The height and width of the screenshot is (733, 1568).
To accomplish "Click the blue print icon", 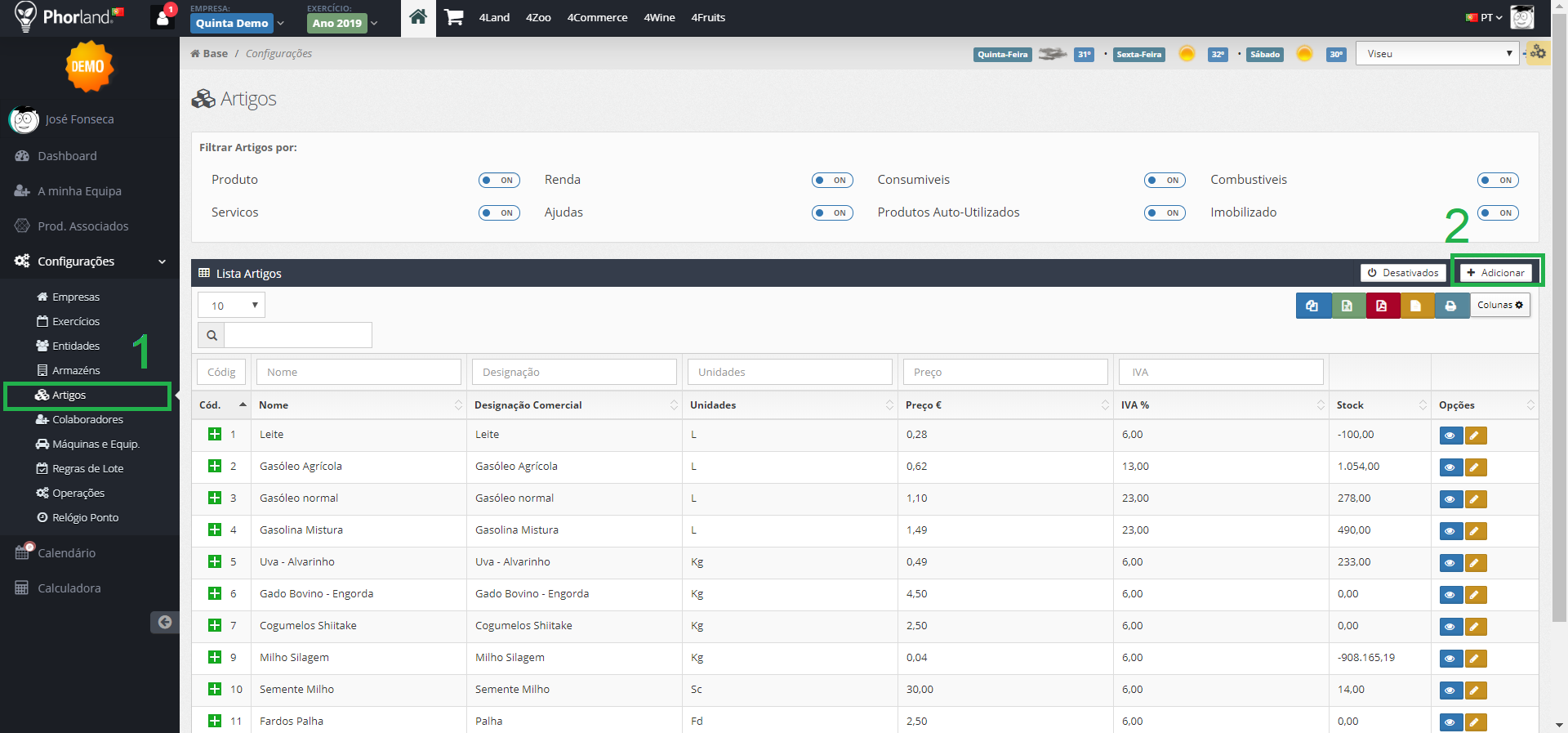I will click(1450, 306).
